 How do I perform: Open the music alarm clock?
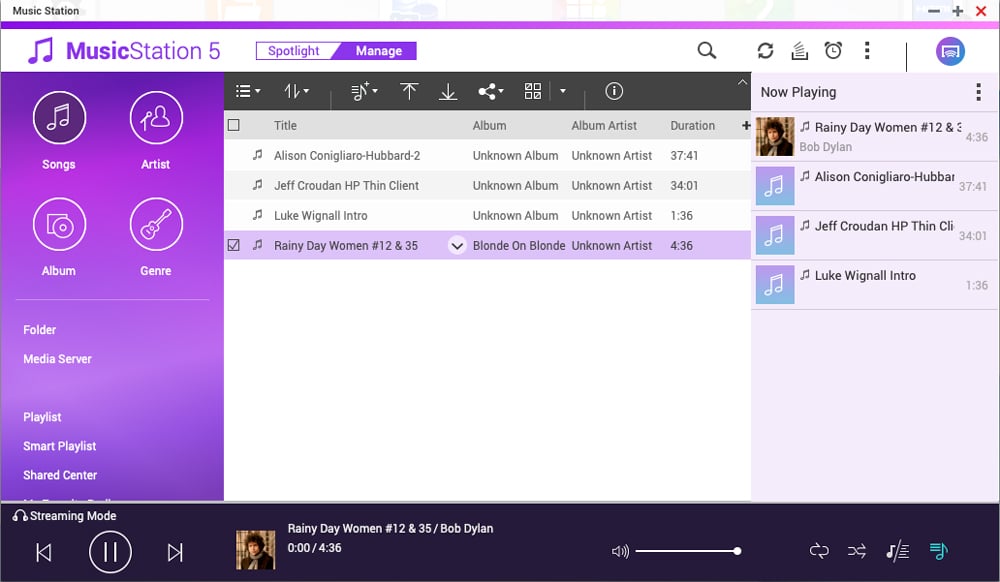[x=833, y=50]
